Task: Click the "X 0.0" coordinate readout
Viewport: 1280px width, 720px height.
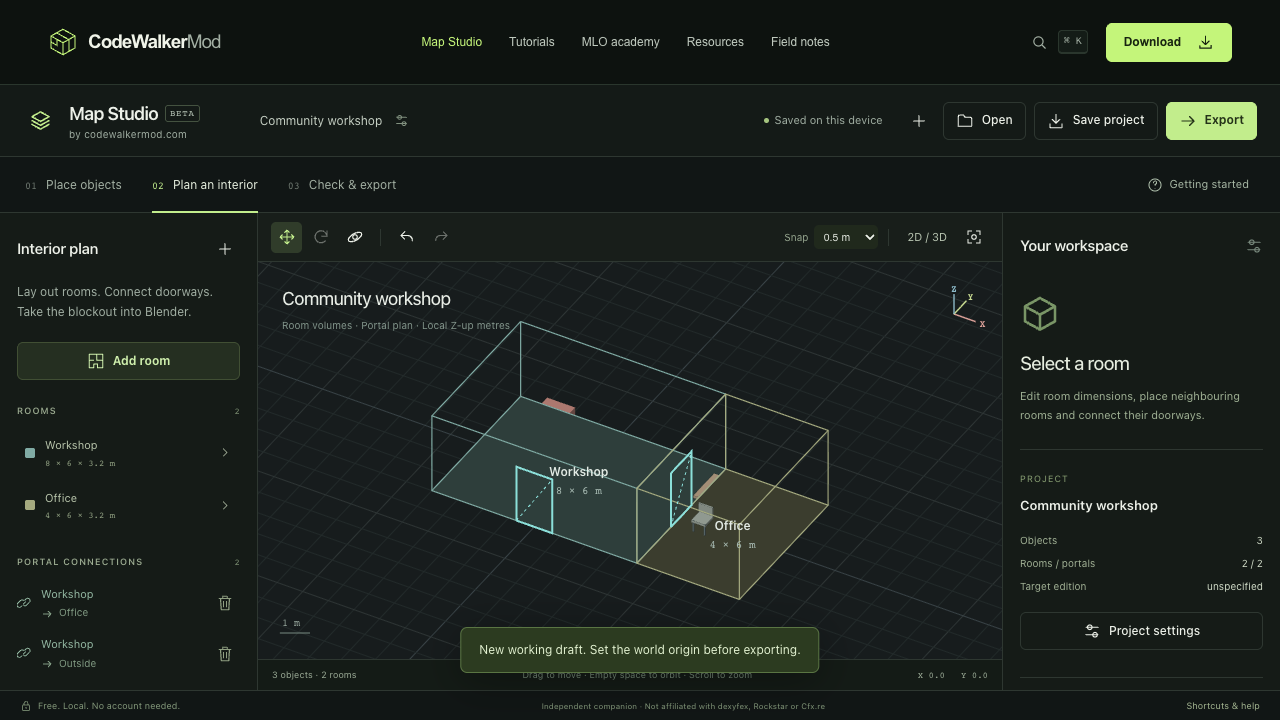Action: [x=931, y=676]
